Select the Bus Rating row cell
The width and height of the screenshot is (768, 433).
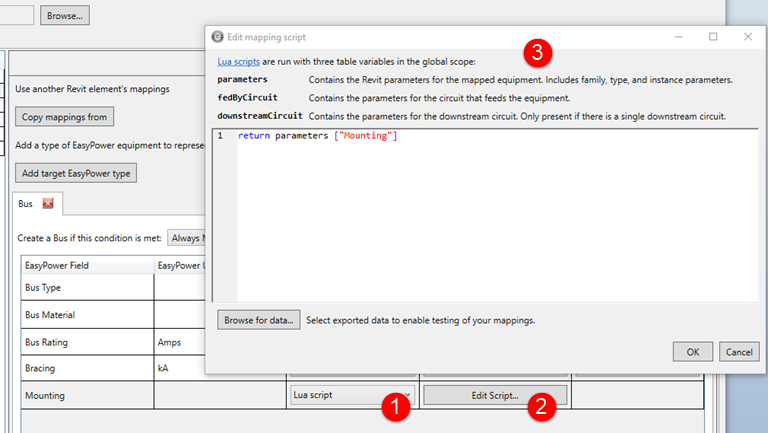click(x=86, y=342)
